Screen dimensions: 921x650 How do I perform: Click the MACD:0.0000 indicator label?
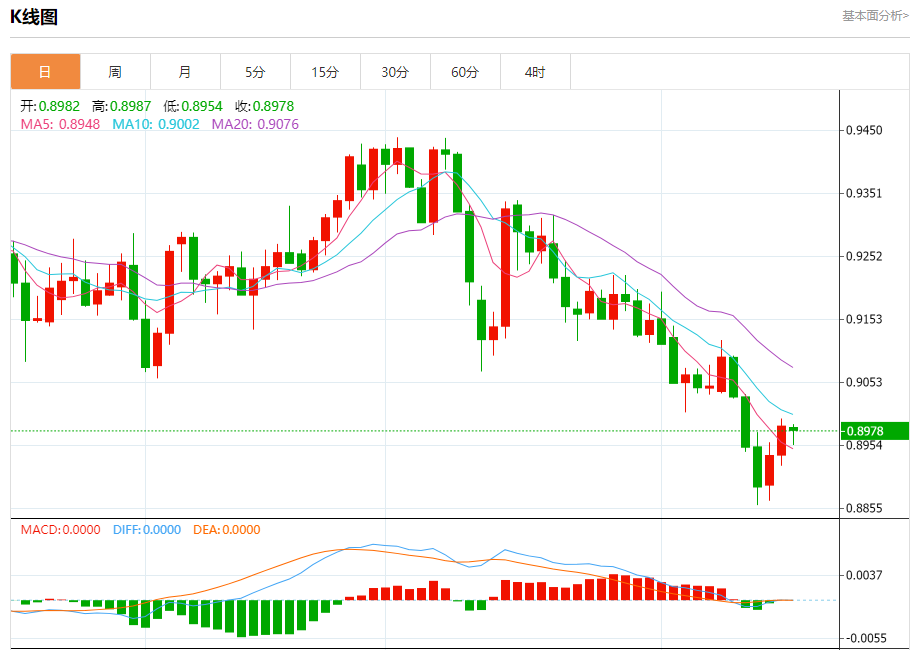[60, 530]
